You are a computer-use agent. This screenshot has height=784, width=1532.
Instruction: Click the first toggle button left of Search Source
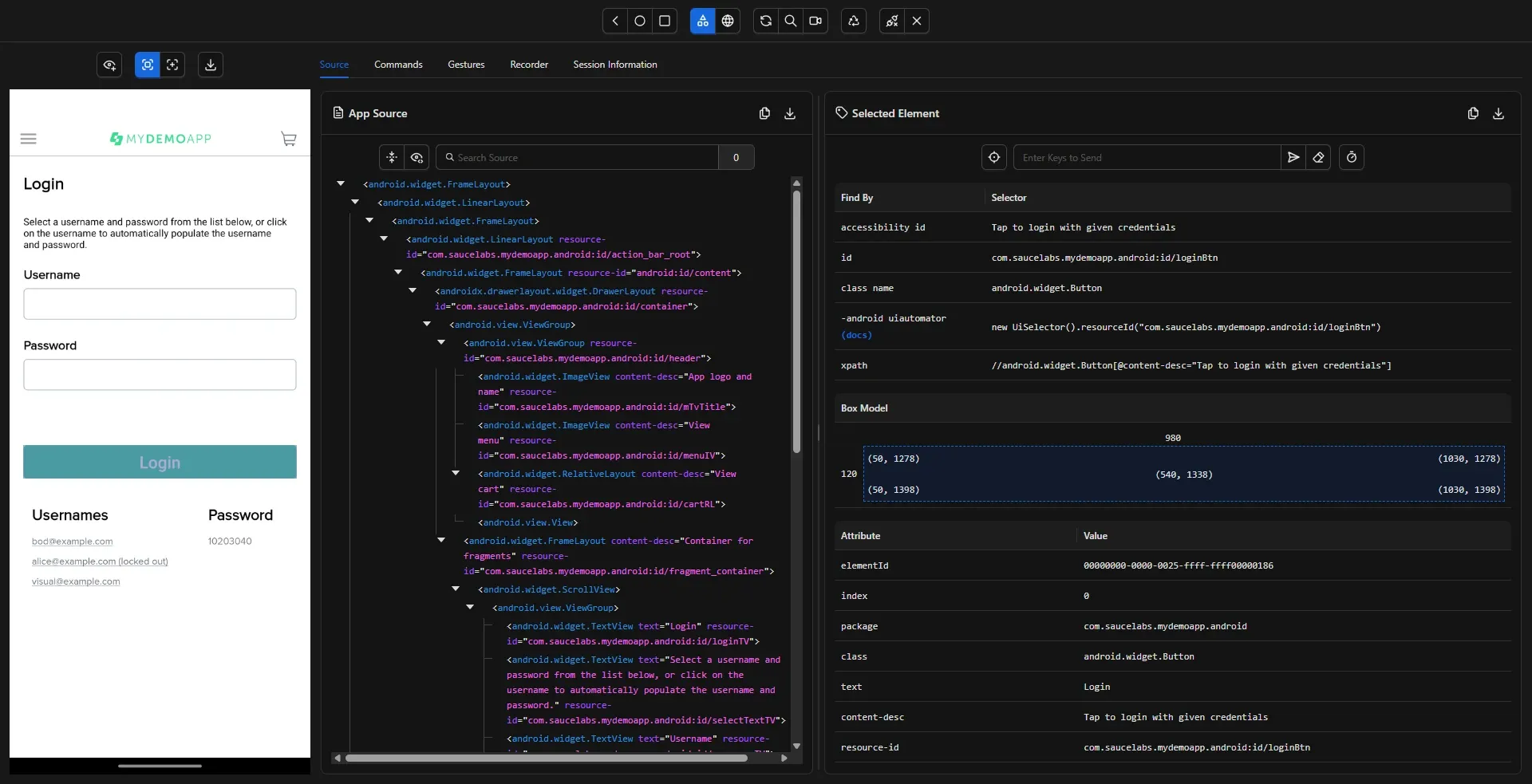click(392, 158)
